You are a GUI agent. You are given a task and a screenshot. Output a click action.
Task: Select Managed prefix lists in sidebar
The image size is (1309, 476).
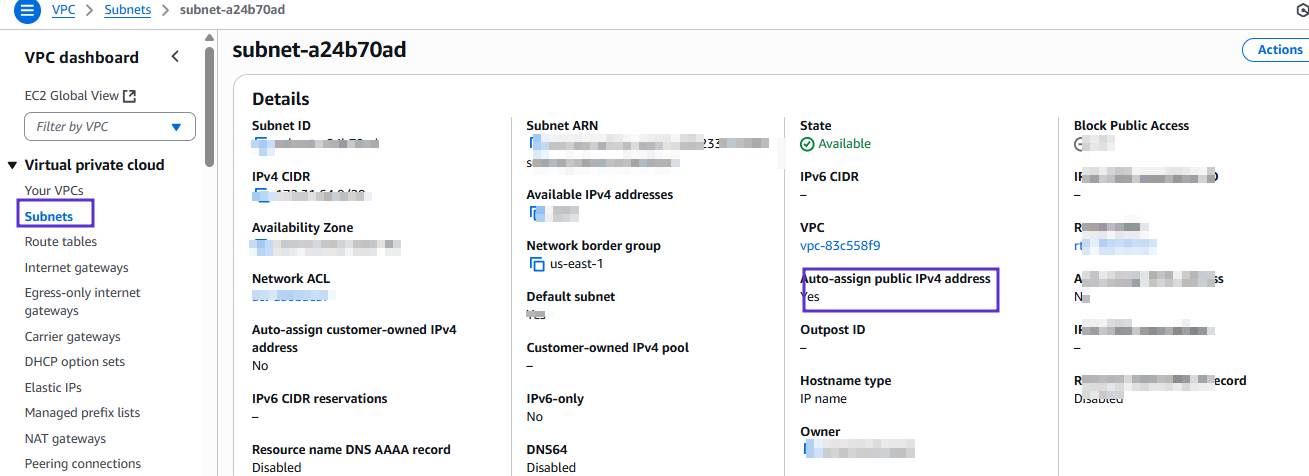tap(82, 413)
